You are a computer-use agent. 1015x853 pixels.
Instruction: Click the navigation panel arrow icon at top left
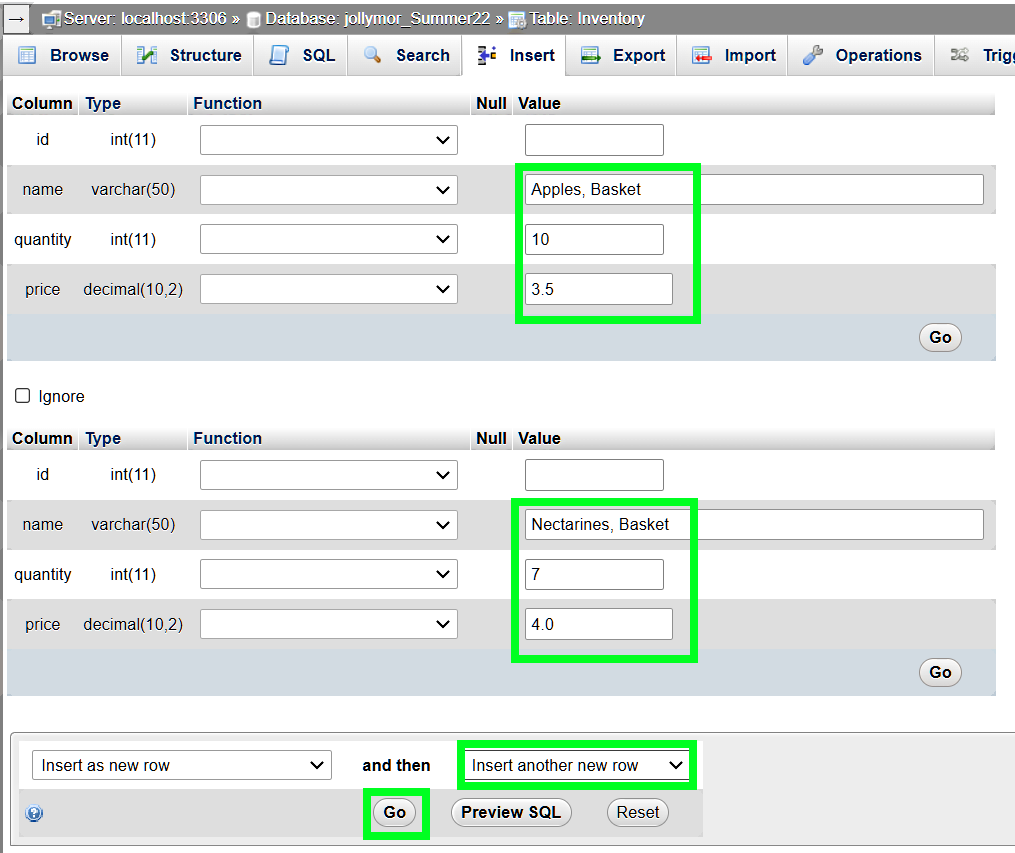(x=16, y=18)
